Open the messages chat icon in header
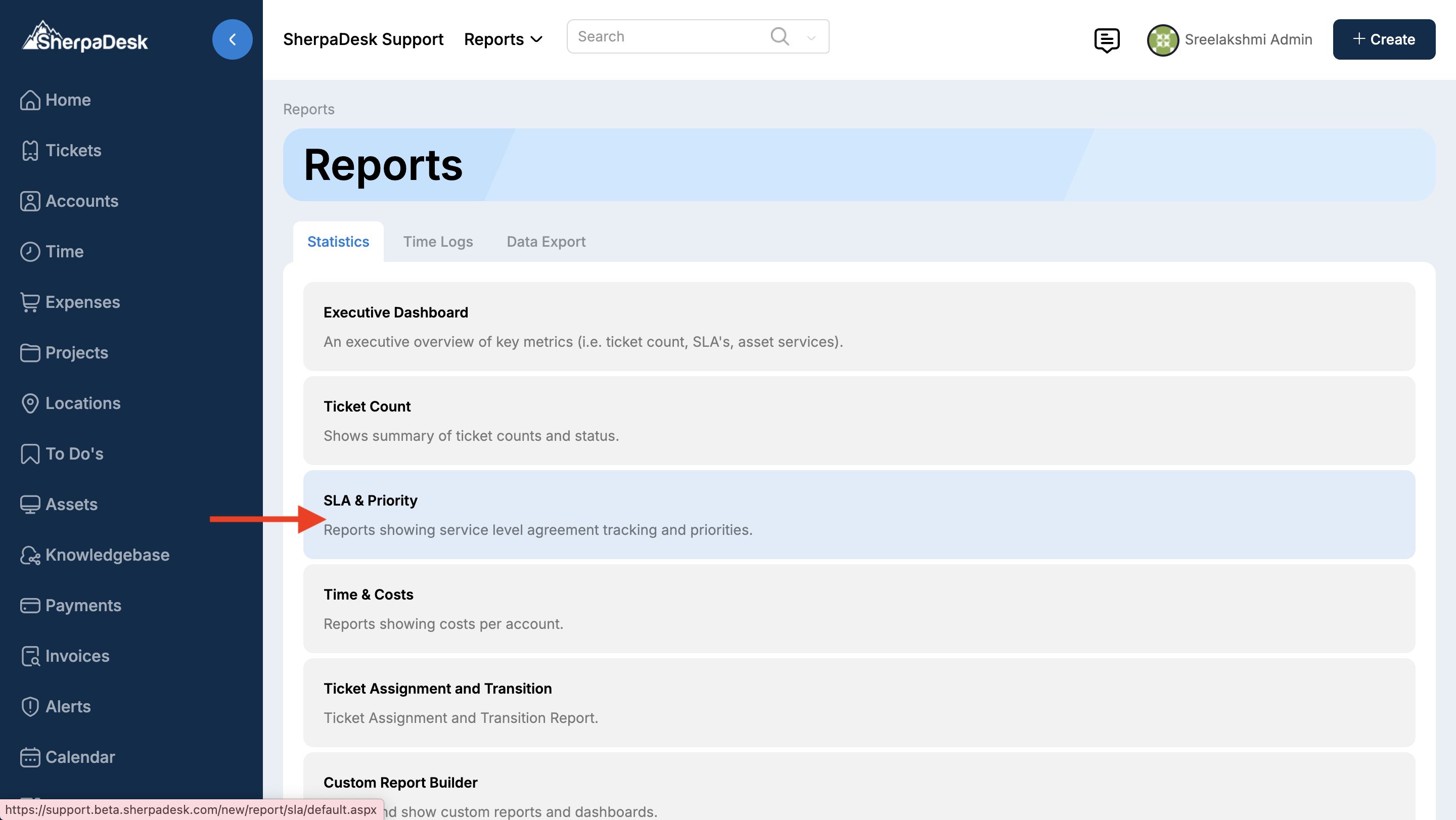Image resolution: width=1456 pixels, height=820 pixels. (1106, 39)
